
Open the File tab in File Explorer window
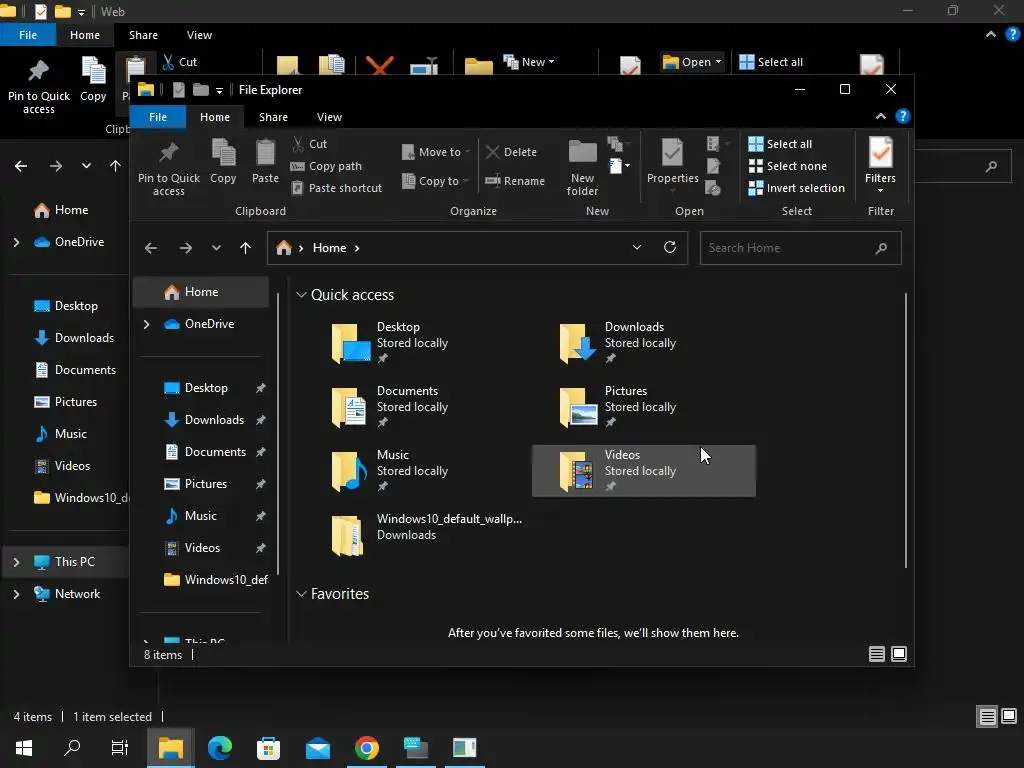point(157,117)
